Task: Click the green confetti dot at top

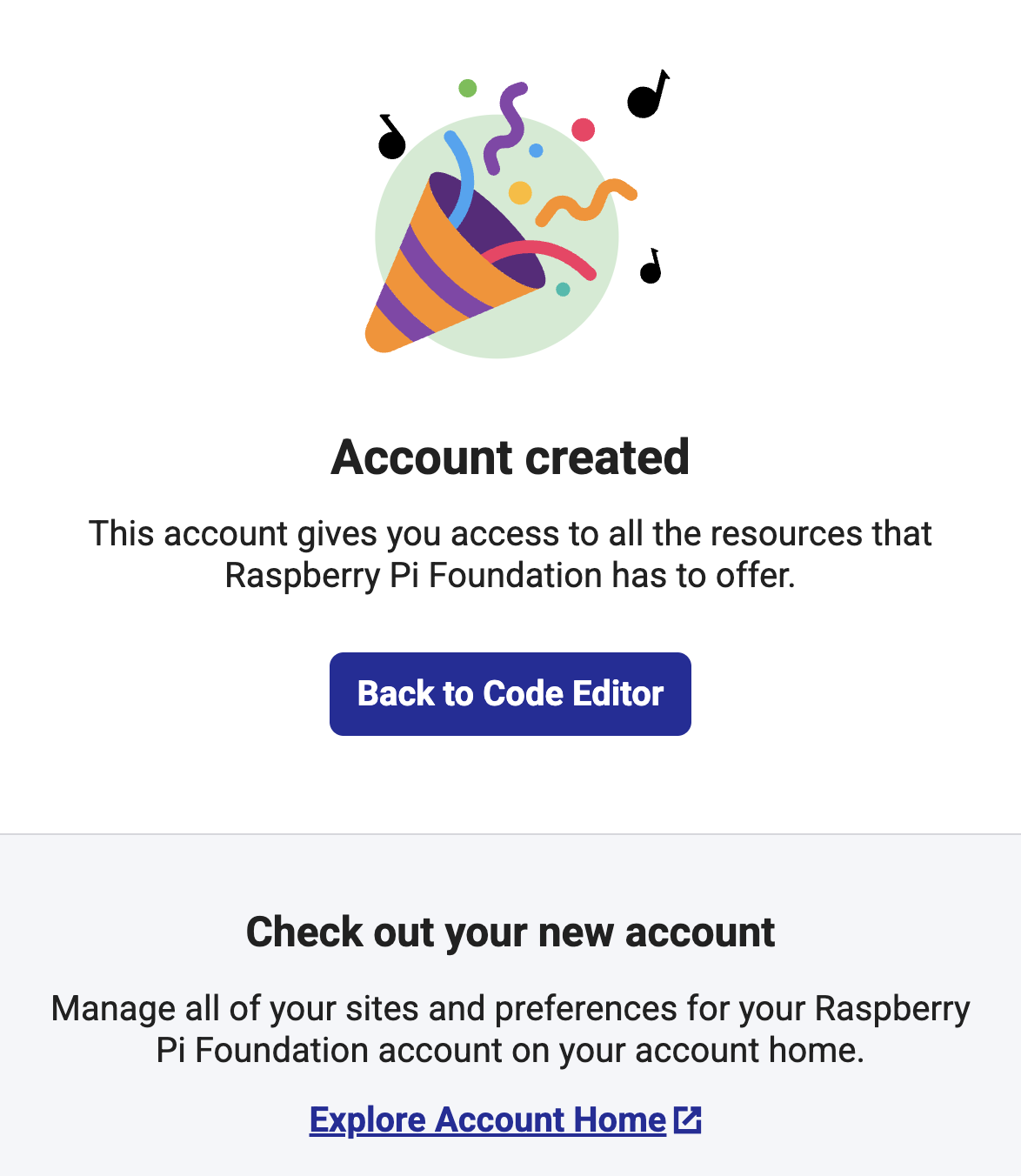Action: [467, 88]
